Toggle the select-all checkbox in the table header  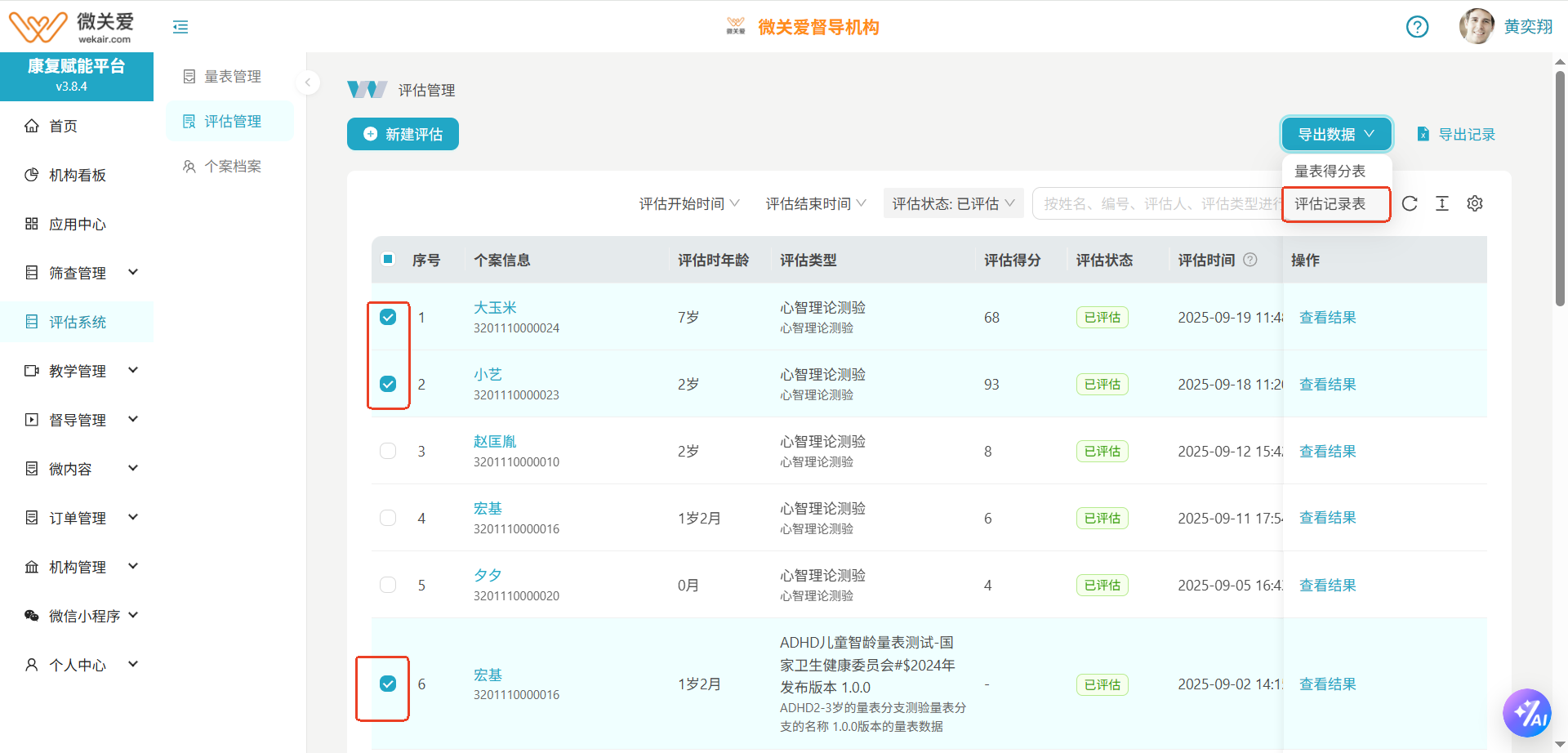tap(388, 260)
